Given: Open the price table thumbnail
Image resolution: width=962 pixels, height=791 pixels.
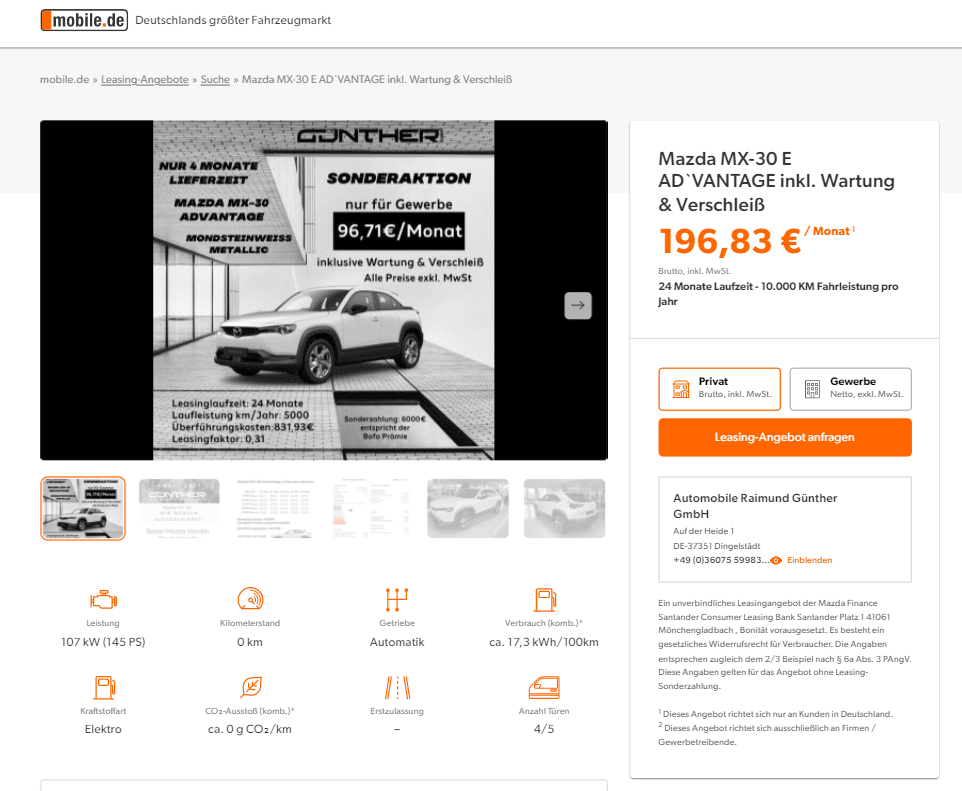Looking at the screenshot, I should coord(275,508).
